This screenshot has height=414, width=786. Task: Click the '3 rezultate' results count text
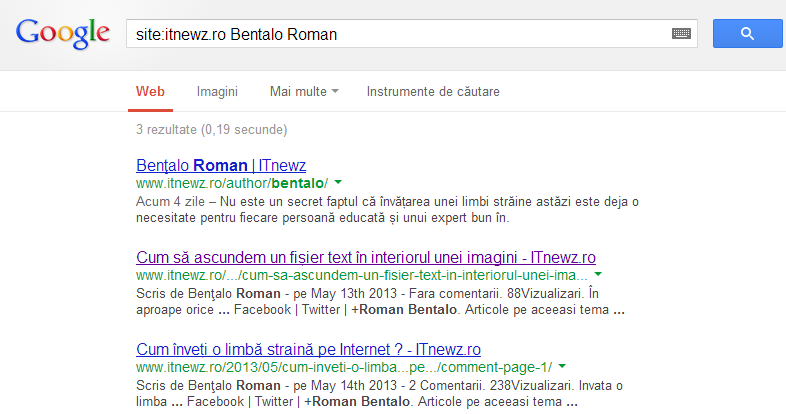point(212,129)
